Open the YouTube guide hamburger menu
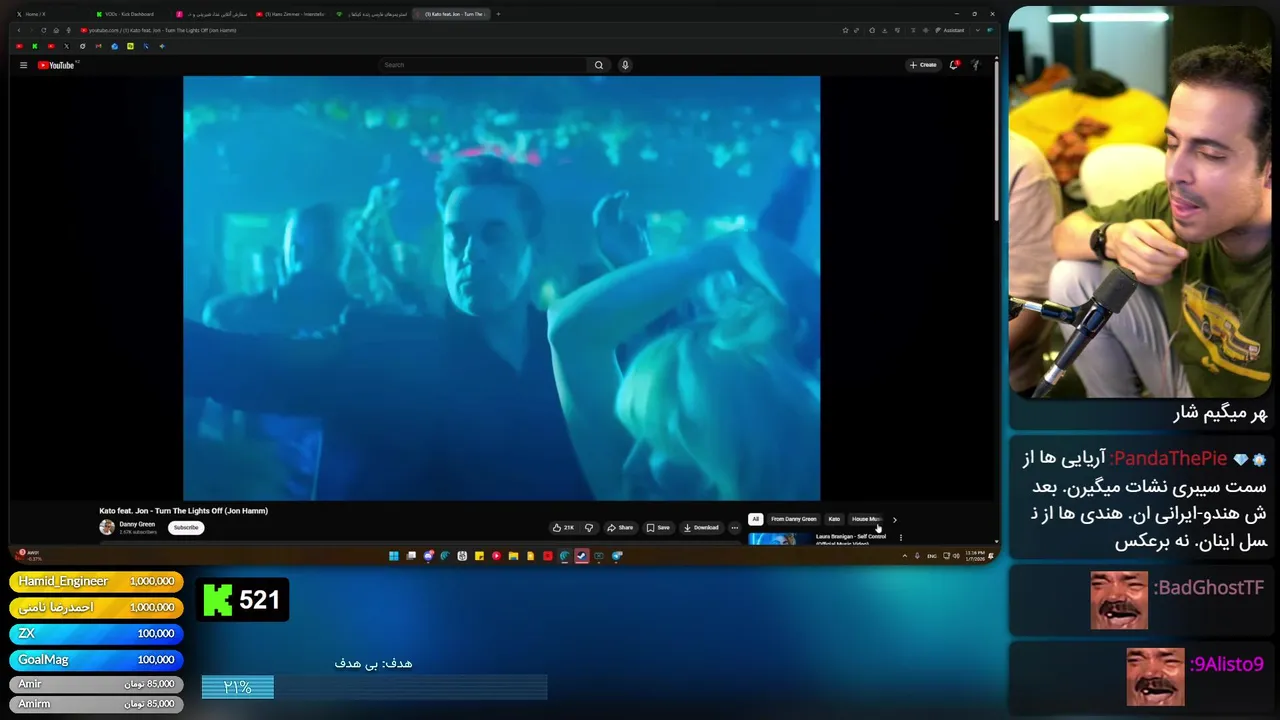1280x720 pixels. 23,65
